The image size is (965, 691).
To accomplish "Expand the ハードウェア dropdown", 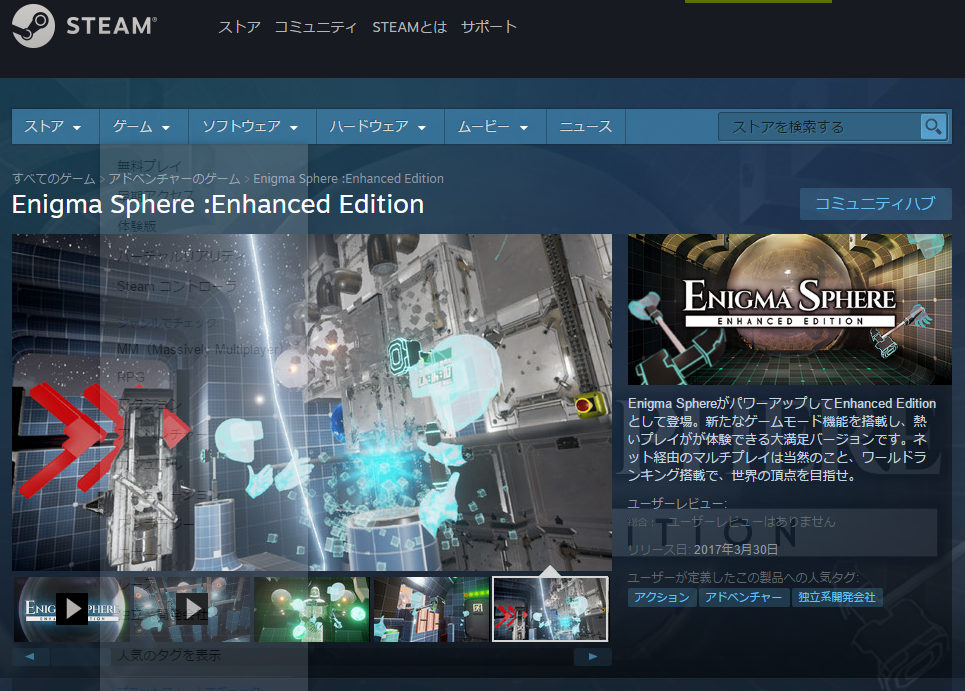I will pos(380,127).
